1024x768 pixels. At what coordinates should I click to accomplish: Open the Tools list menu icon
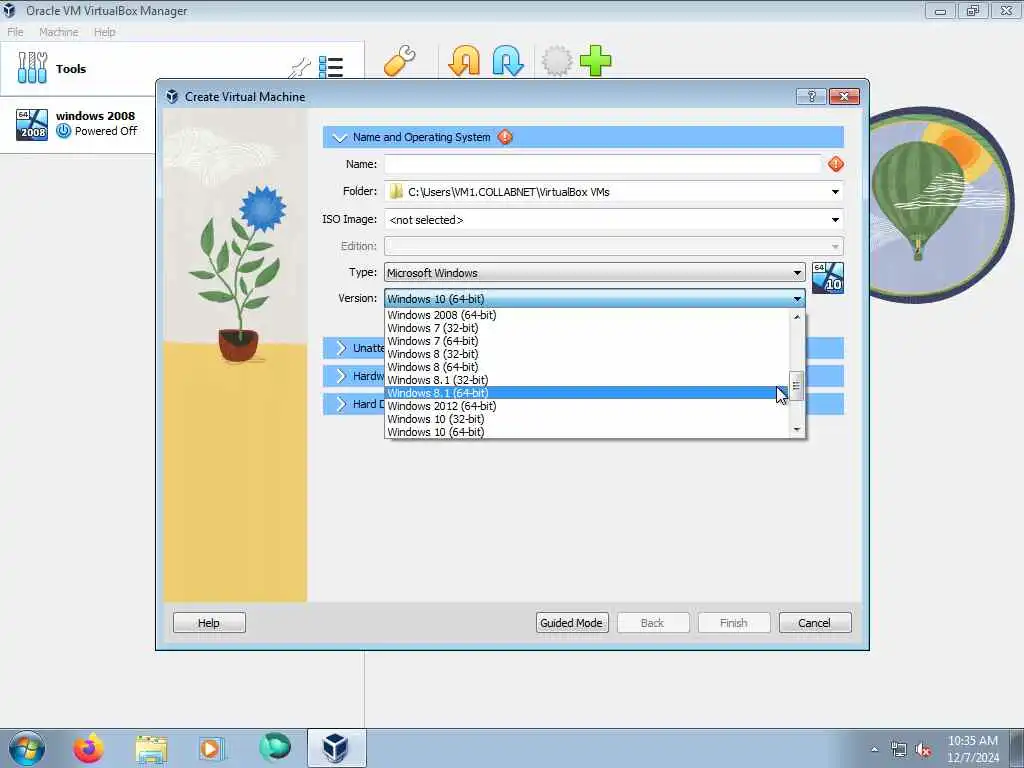[x=330, y=67]
